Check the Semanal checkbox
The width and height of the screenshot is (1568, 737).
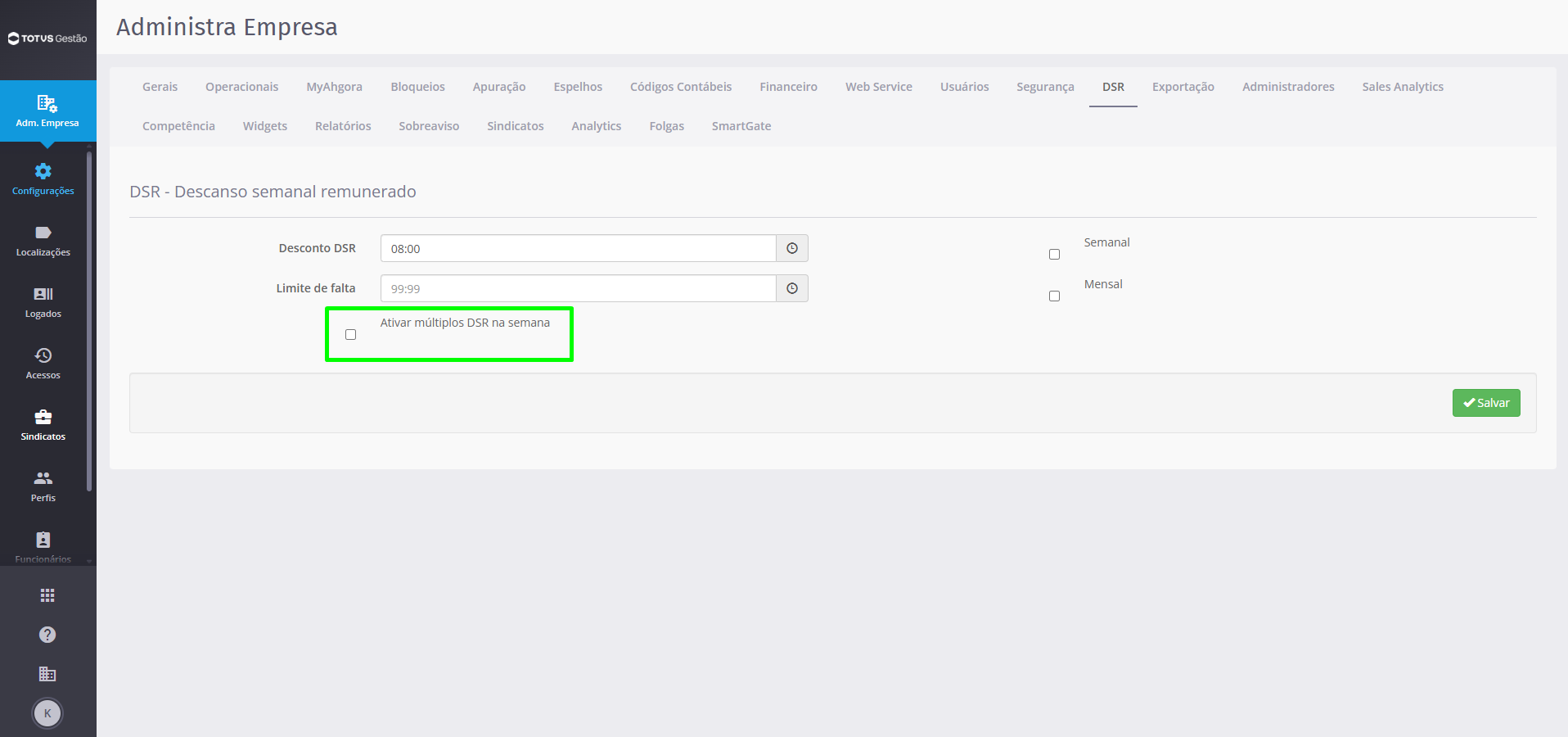pyautogui.click(x=1055, y=255)
